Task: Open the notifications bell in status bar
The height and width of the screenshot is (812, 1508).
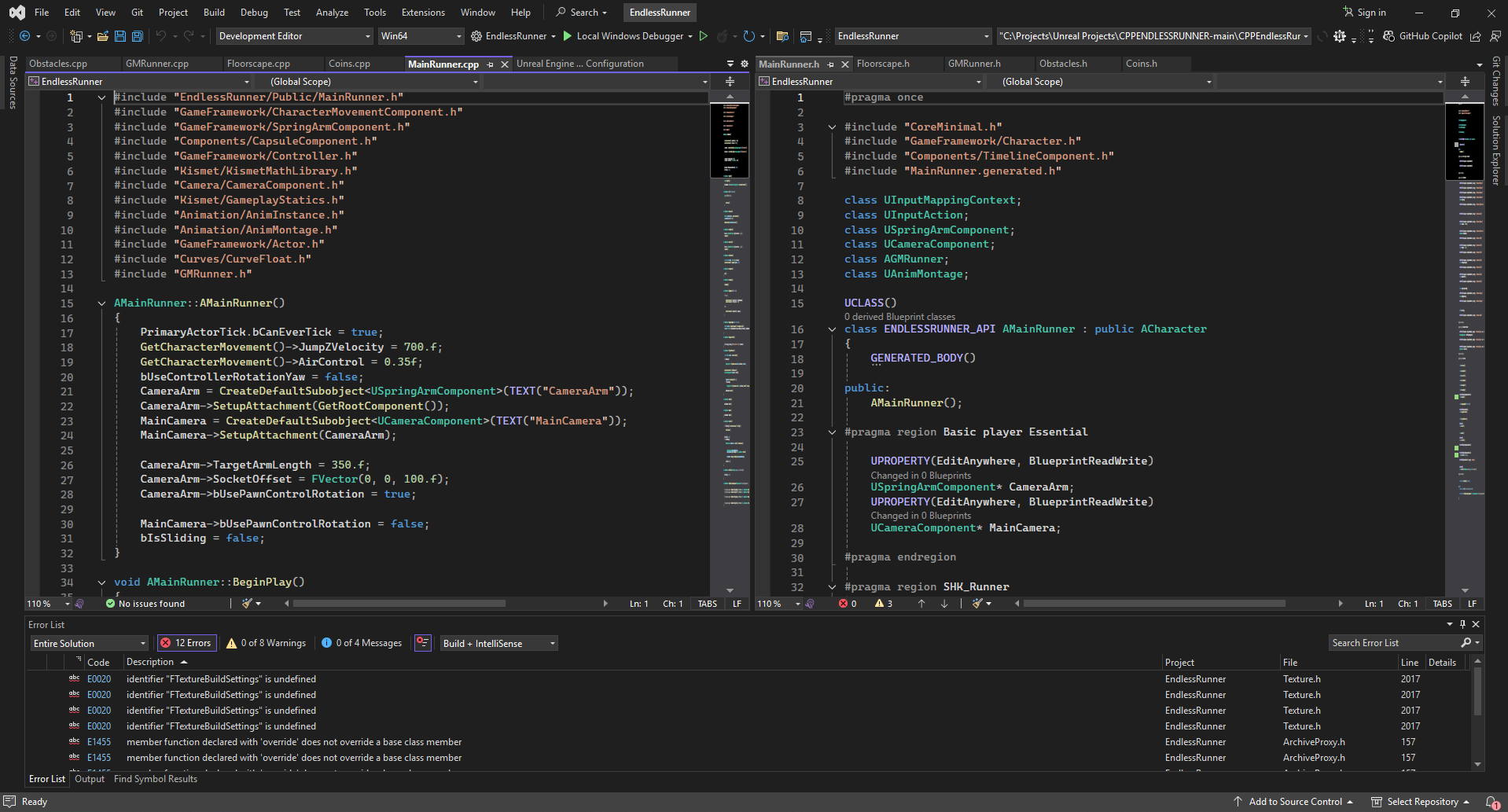Action: pyautogui.click(x=1491, y=802)
